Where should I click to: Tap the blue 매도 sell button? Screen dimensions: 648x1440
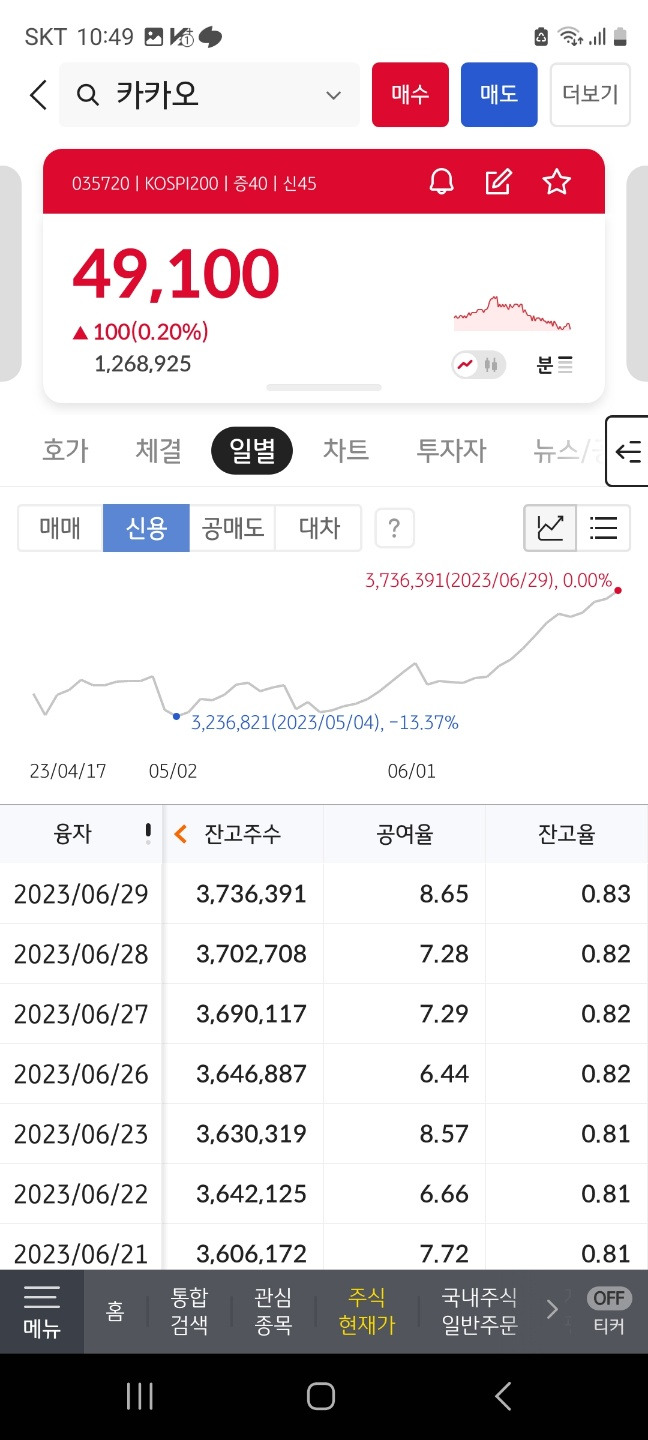coord(499,95)
